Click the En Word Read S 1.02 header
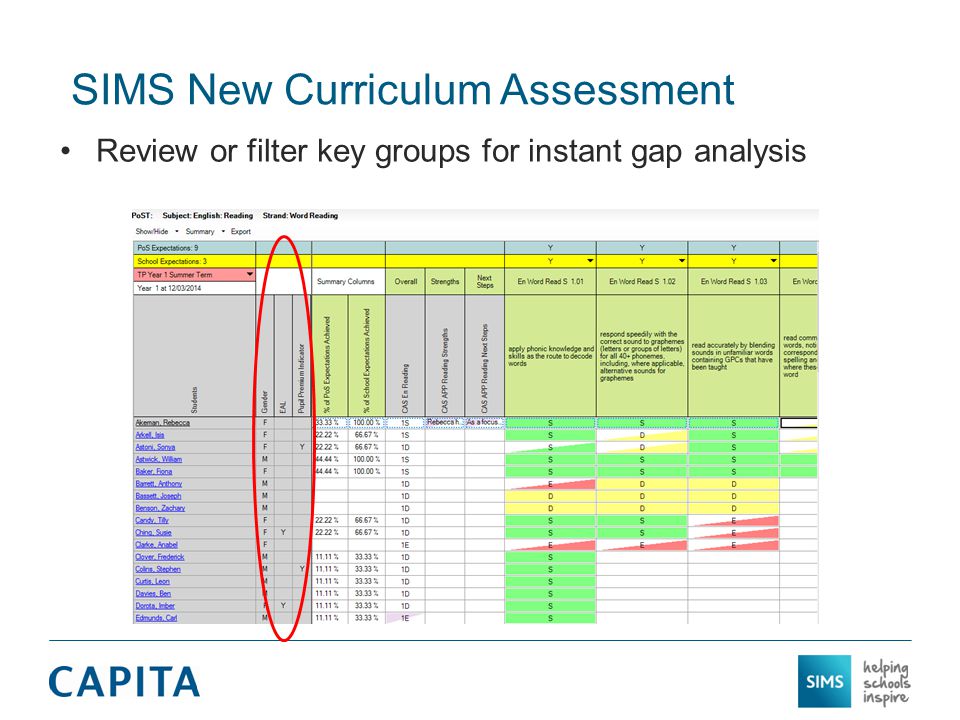 click(642, 282)
